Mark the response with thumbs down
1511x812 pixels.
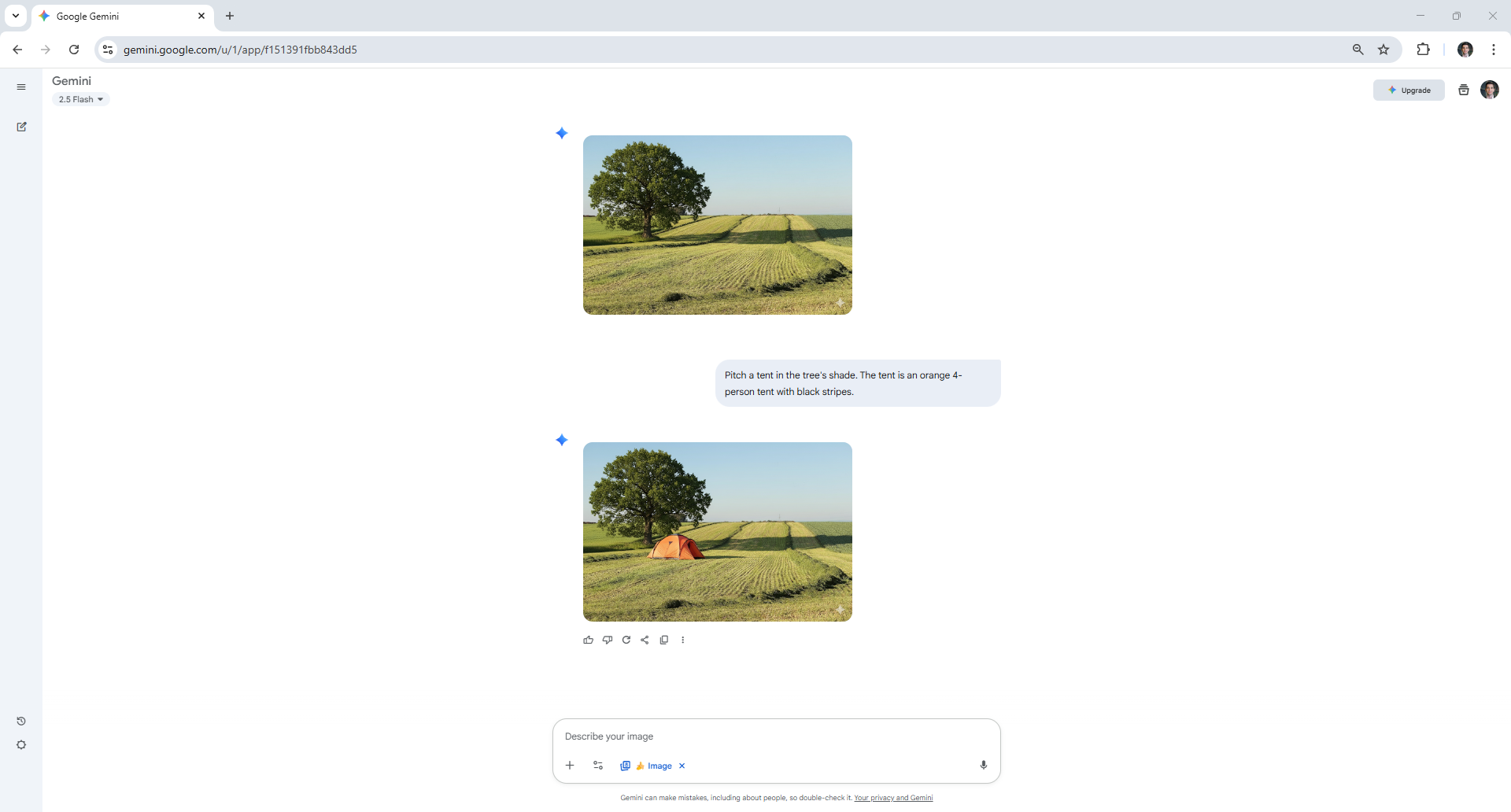point(607,640)
